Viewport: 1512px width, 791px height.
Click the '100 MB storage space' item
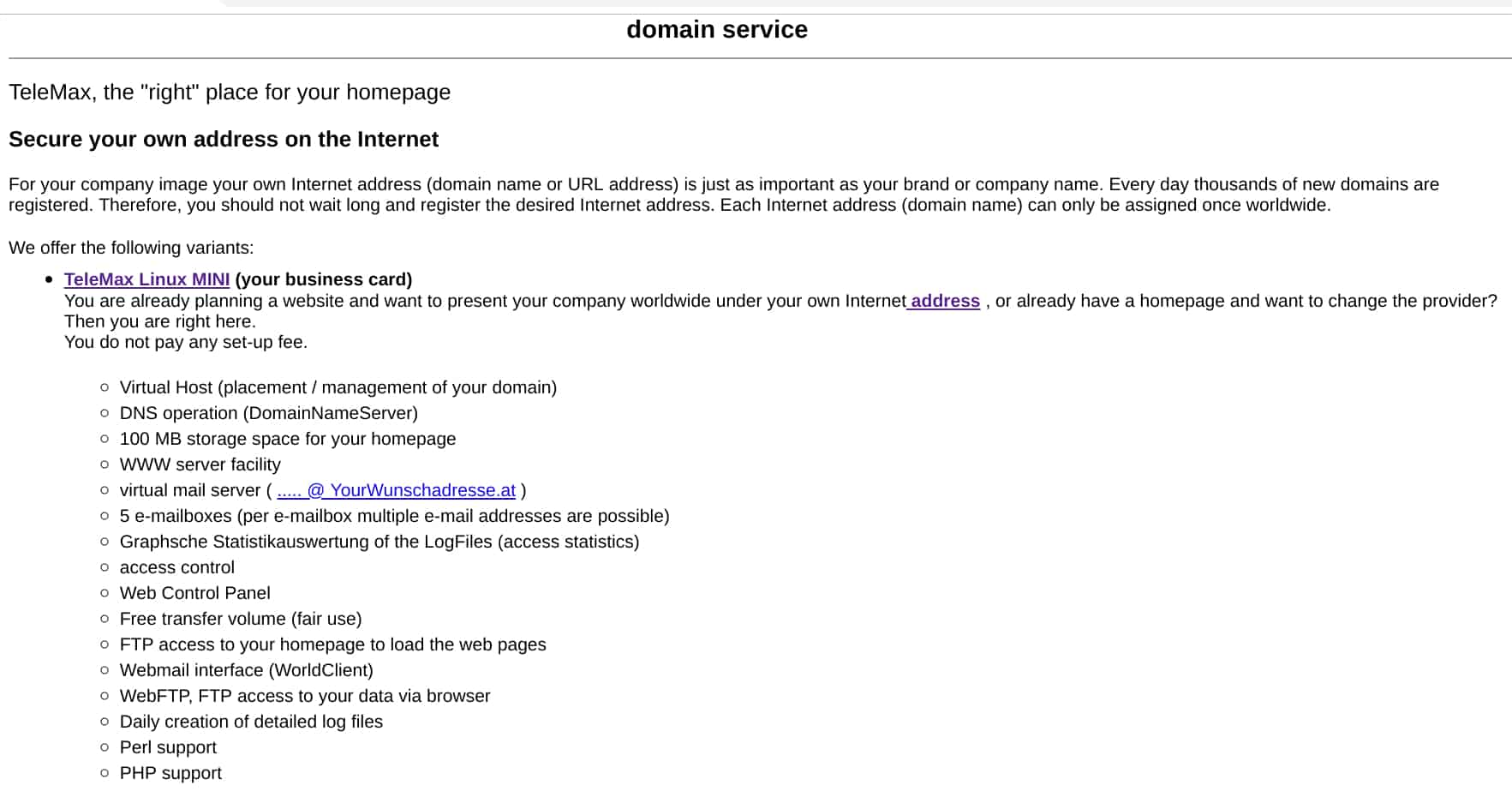(x=288, y=439)
